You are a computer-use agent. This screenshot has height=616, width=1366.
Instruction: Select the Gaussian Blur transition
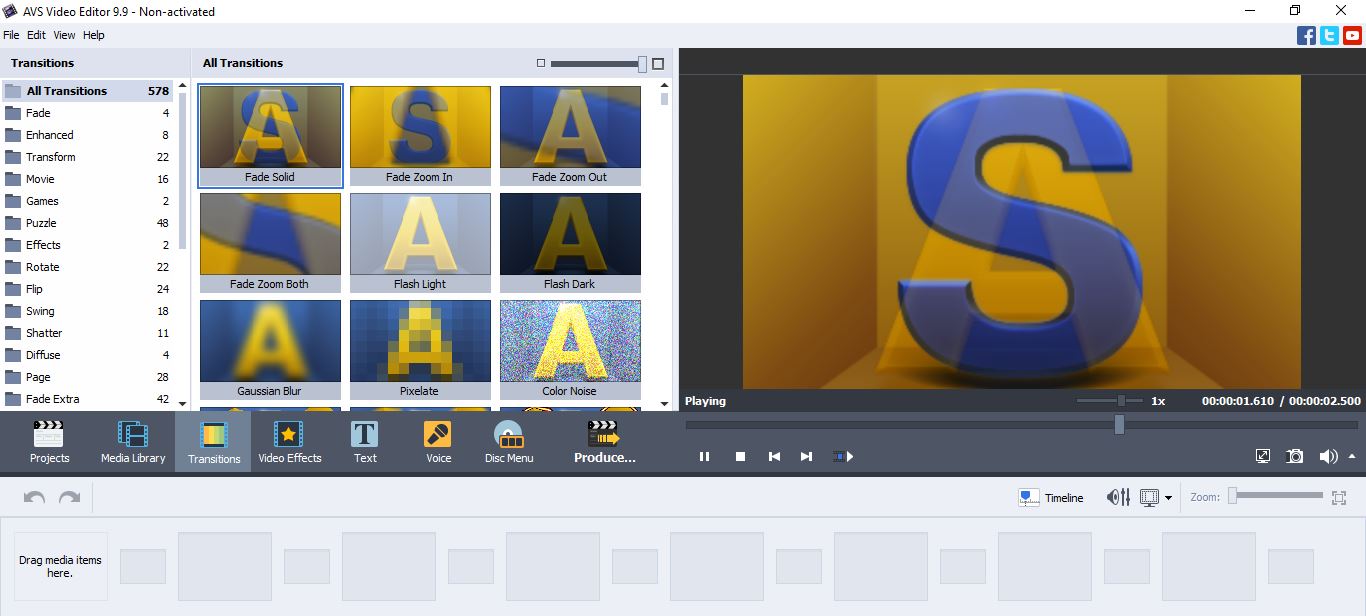(270, 349)
